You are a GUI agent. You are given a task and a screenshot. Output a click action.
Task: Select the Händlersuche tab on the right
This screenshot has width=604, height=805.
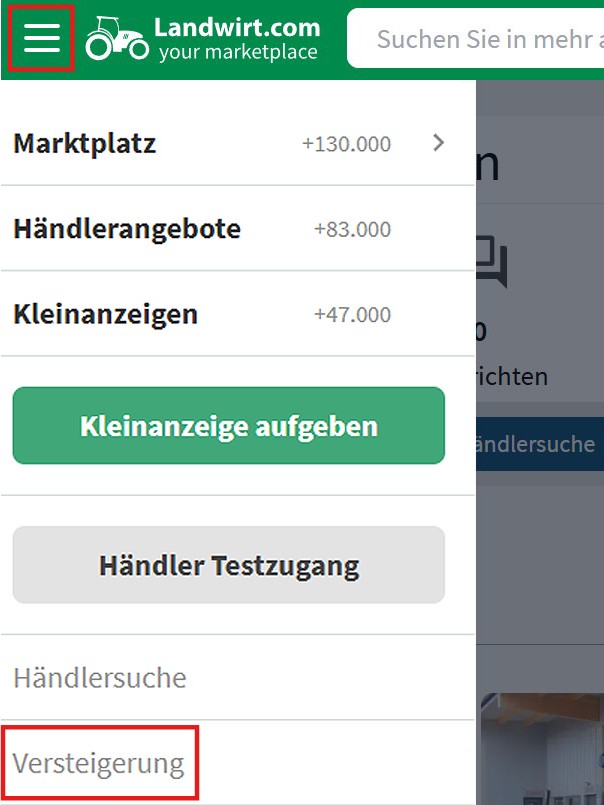pyautogui.click(x=540, y=443)
